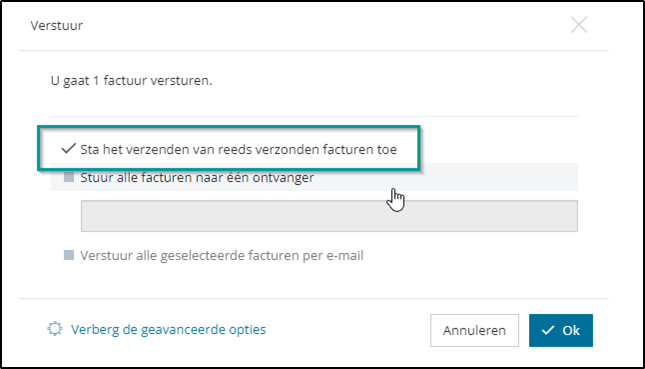Click the label Verstuur alle geselecteerde facturen per e-mail
This screenshot has width=645, height=369.
pos(222,255)
